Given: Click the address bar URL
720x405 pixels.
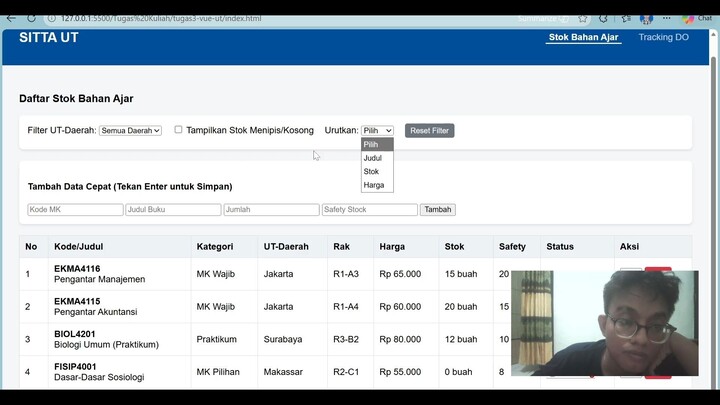Looking at the screenshot, I should pyautogui.click(x=161, y=18).
